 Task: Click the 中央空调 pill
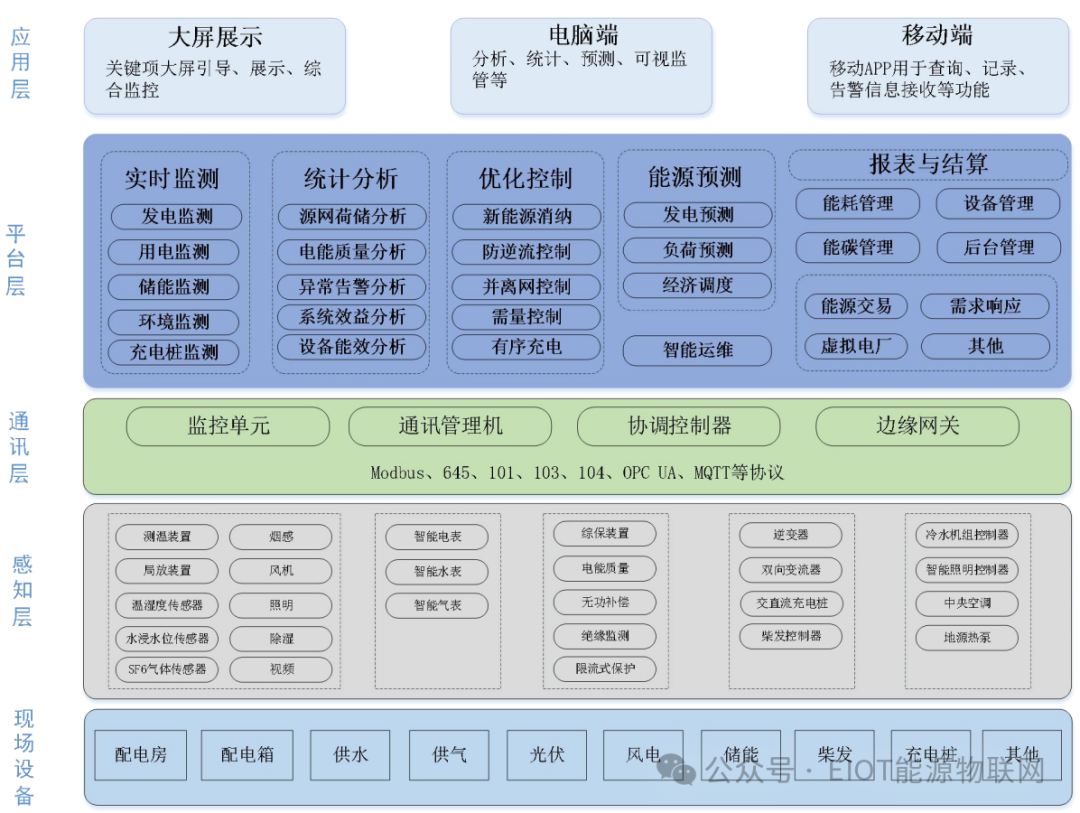coord(967,603)
